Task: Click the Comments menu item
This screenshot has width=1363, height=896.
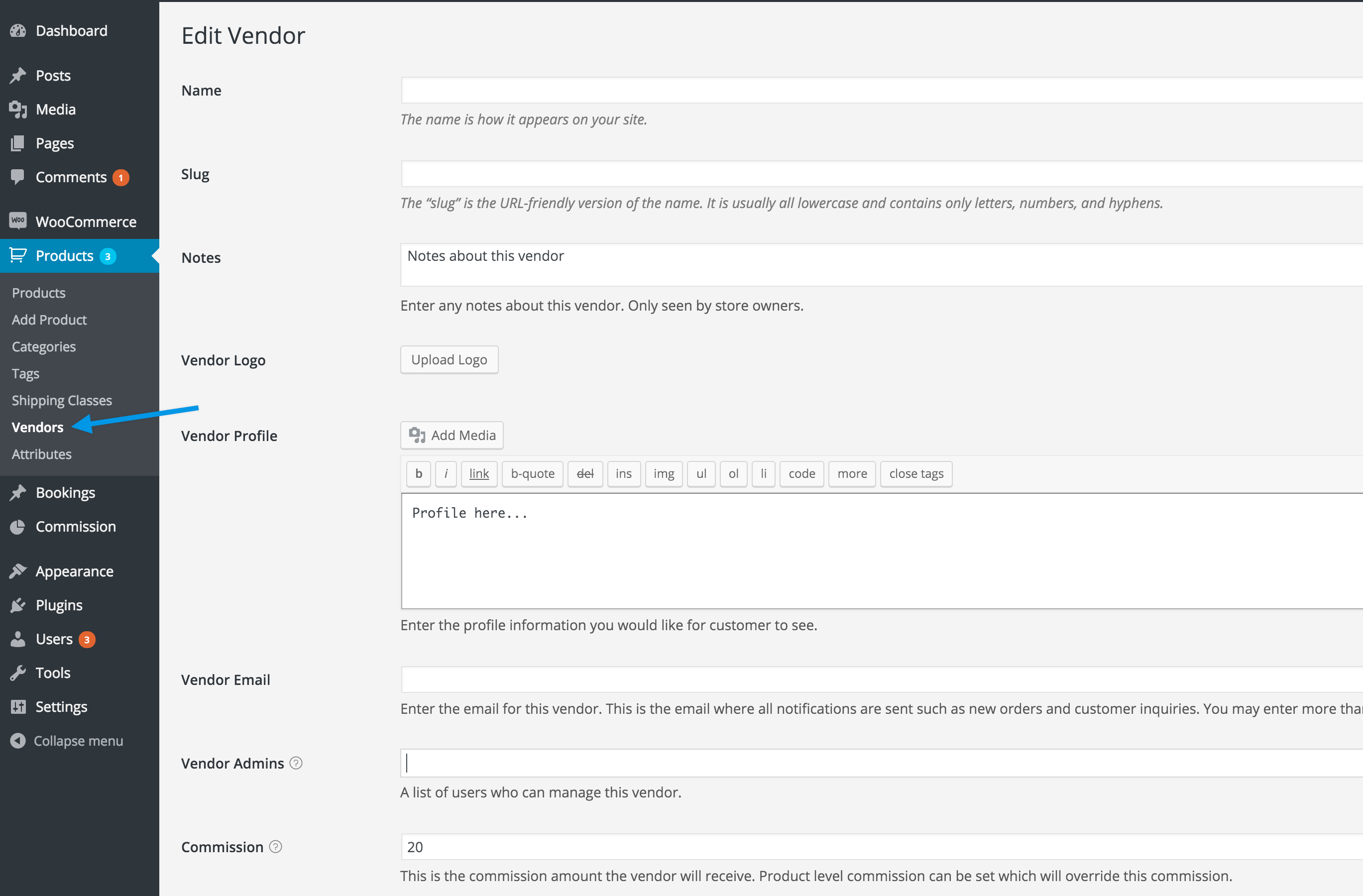Action: 72,176
